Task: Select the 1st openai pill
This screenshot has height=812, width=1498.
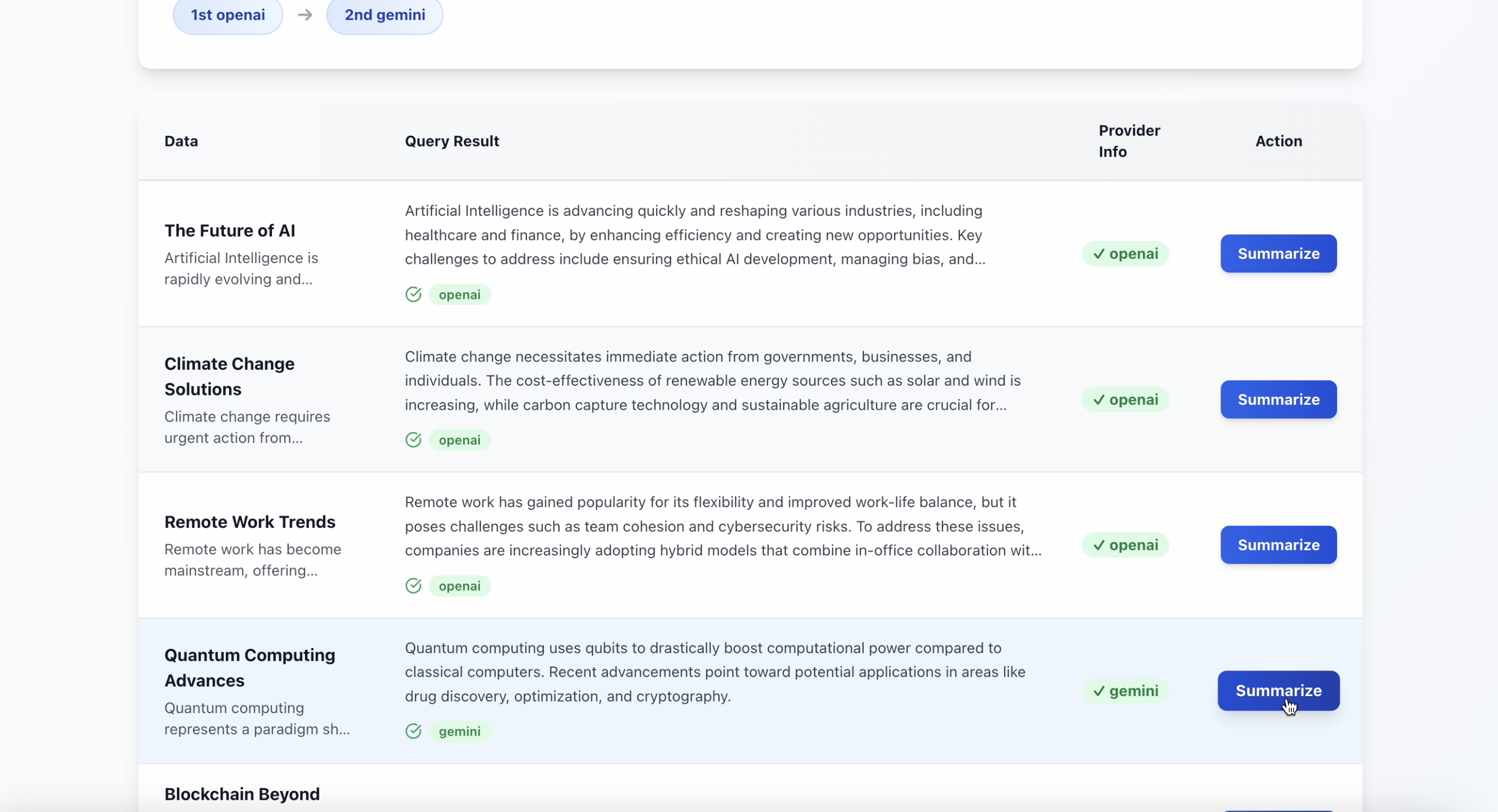Action: (x=228, y=15)
